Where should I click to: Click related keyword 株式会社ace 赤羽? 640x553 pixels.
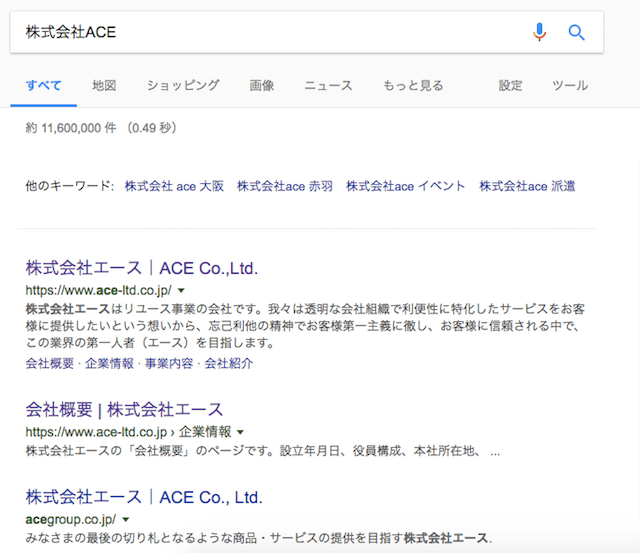[x=285, y=186]
